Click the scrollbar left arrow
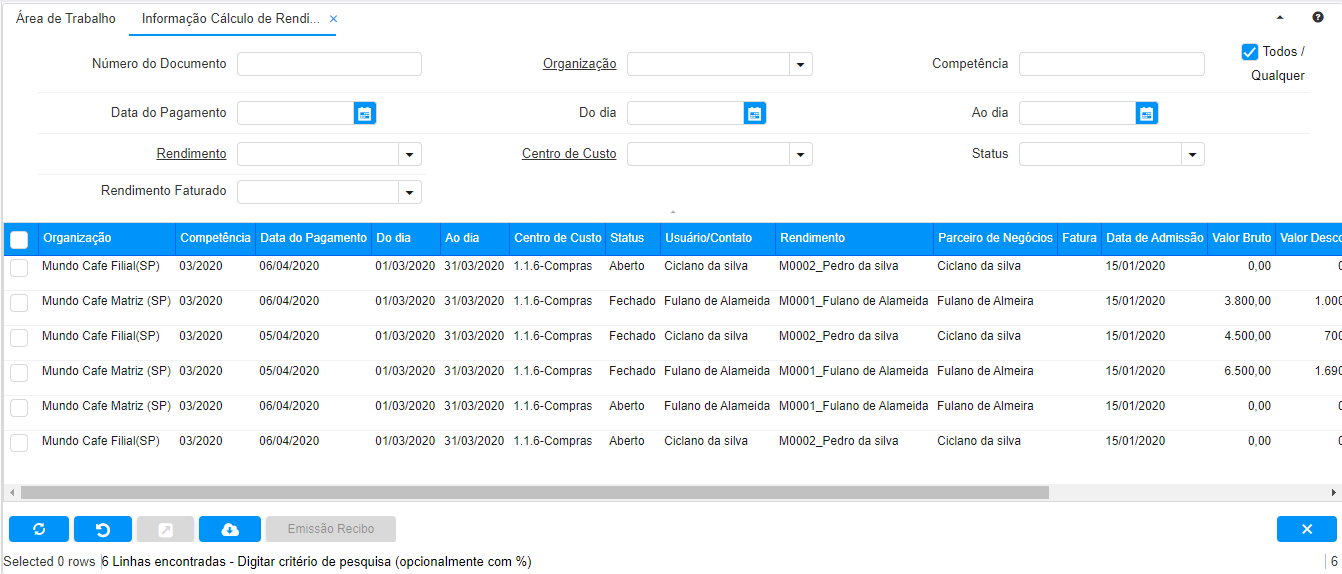The width and height of the screenshot is (1342, 574). [x=11, y=493]
